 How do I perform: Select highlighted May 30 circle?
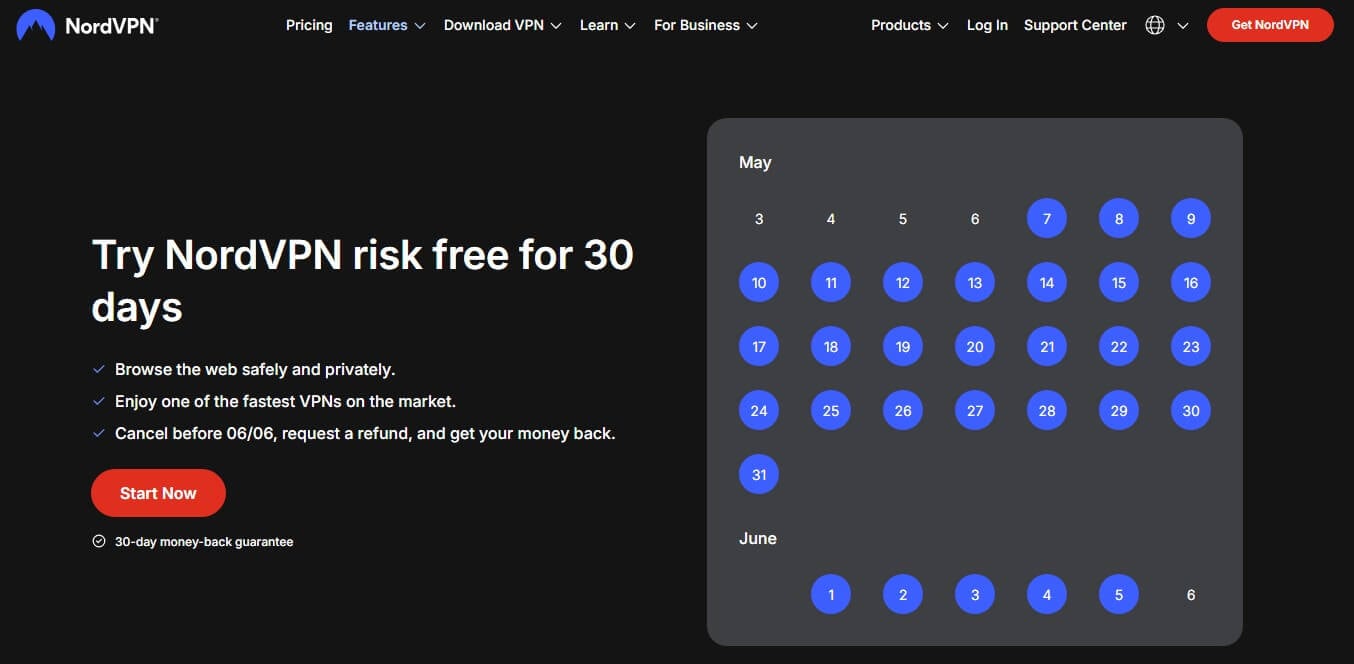click(x=1191, y=410)
